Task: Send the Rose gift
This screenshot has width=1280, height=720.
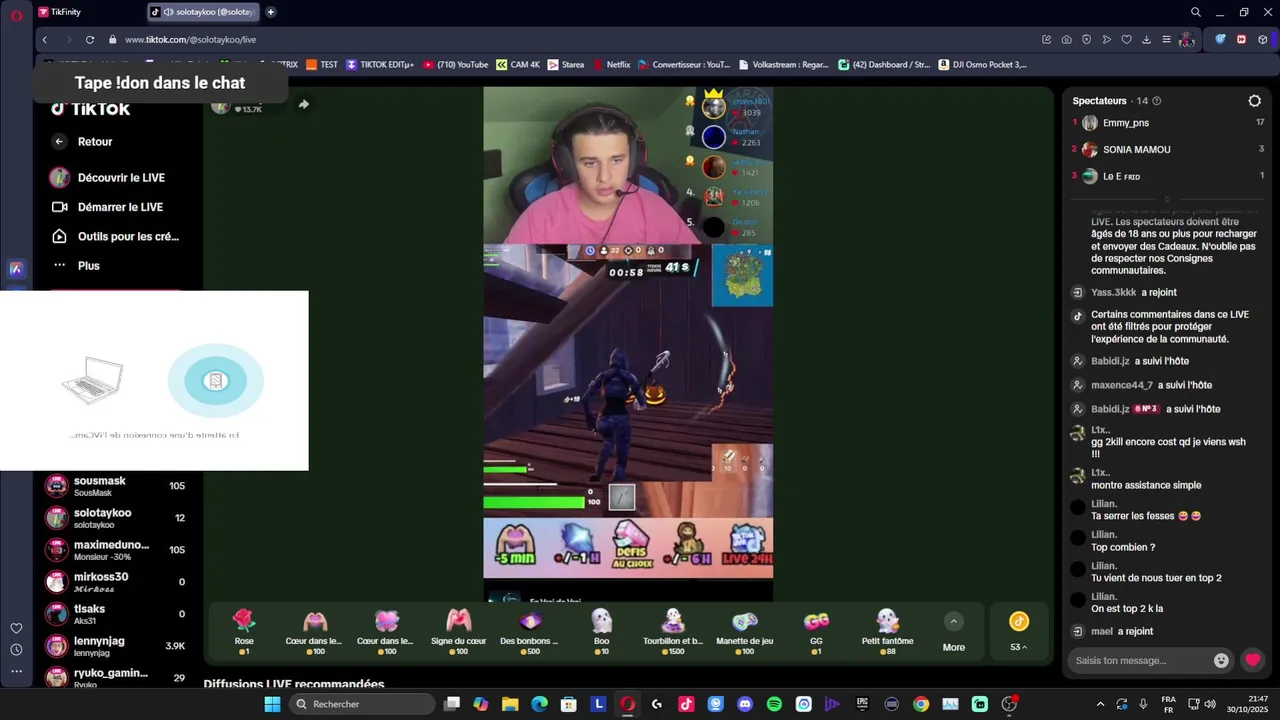Action: click(x=244, y=631)
